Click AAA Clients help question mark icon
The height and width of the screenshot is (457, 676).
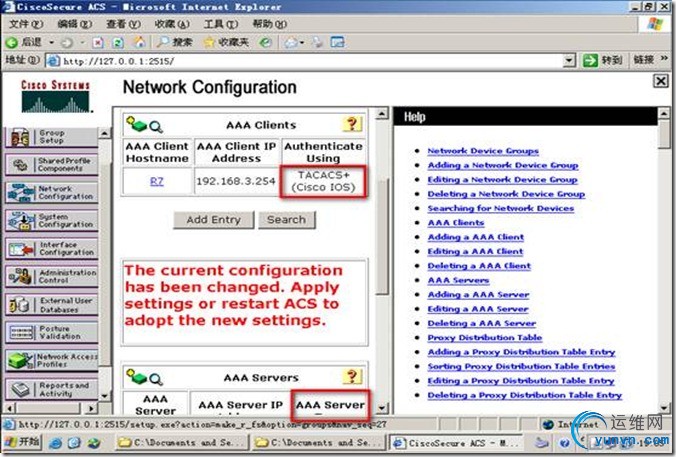pos(352,124)
